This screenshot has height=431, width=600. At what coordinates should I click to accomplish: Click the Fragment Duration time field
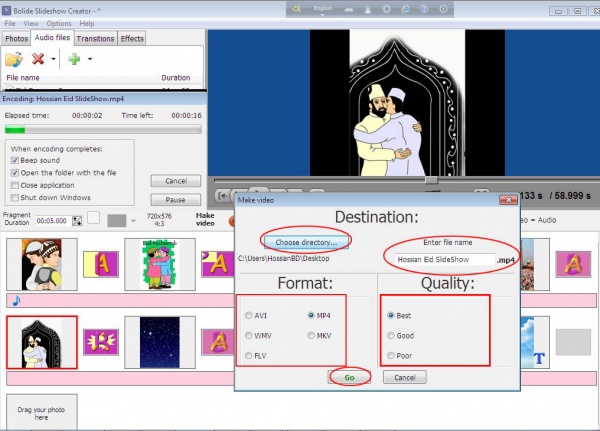(x=53, y=221)
